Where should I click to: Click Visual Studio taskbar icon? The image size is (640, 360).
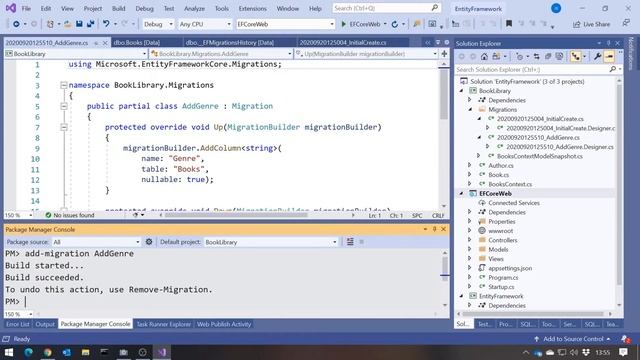162,352
